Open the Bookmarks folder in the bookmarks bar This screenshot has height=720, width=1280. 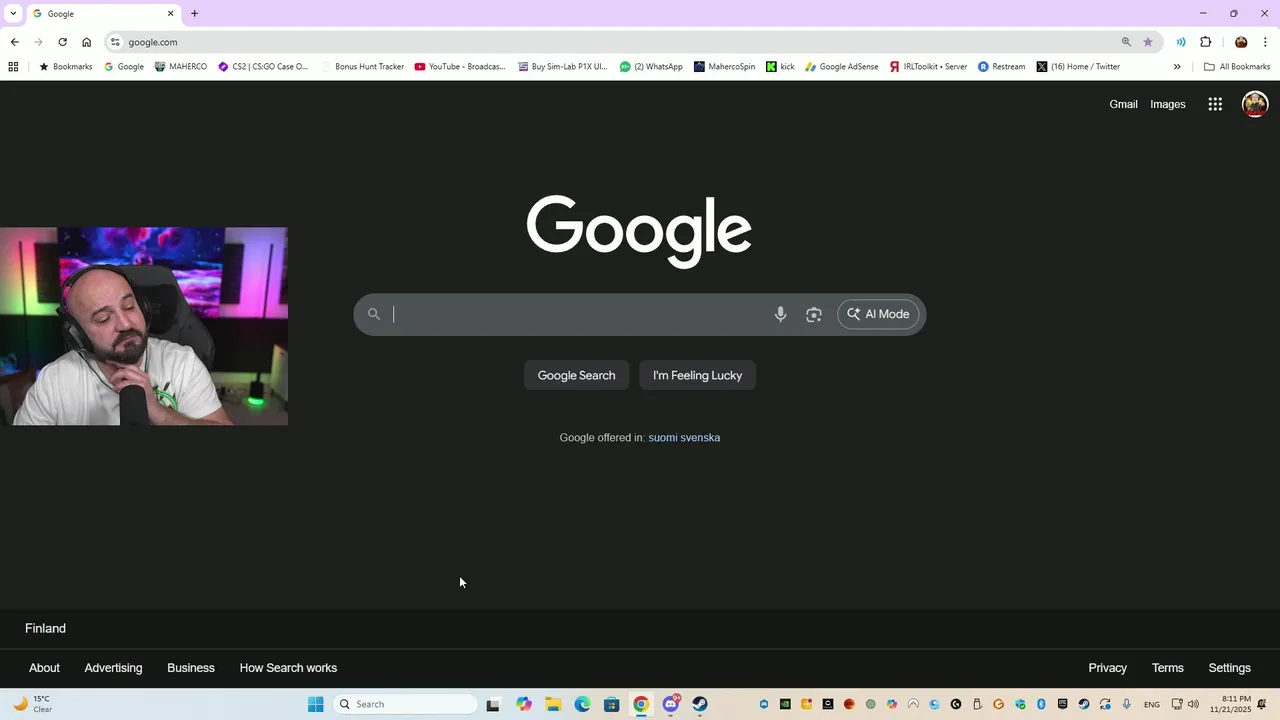(x=65, y=67)
